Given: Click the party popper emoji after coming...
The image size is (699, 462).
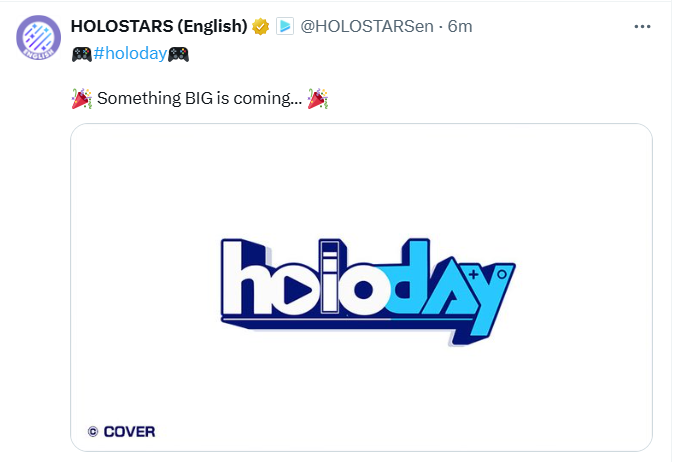Looking at the screenshot, I should click(318, 99).
